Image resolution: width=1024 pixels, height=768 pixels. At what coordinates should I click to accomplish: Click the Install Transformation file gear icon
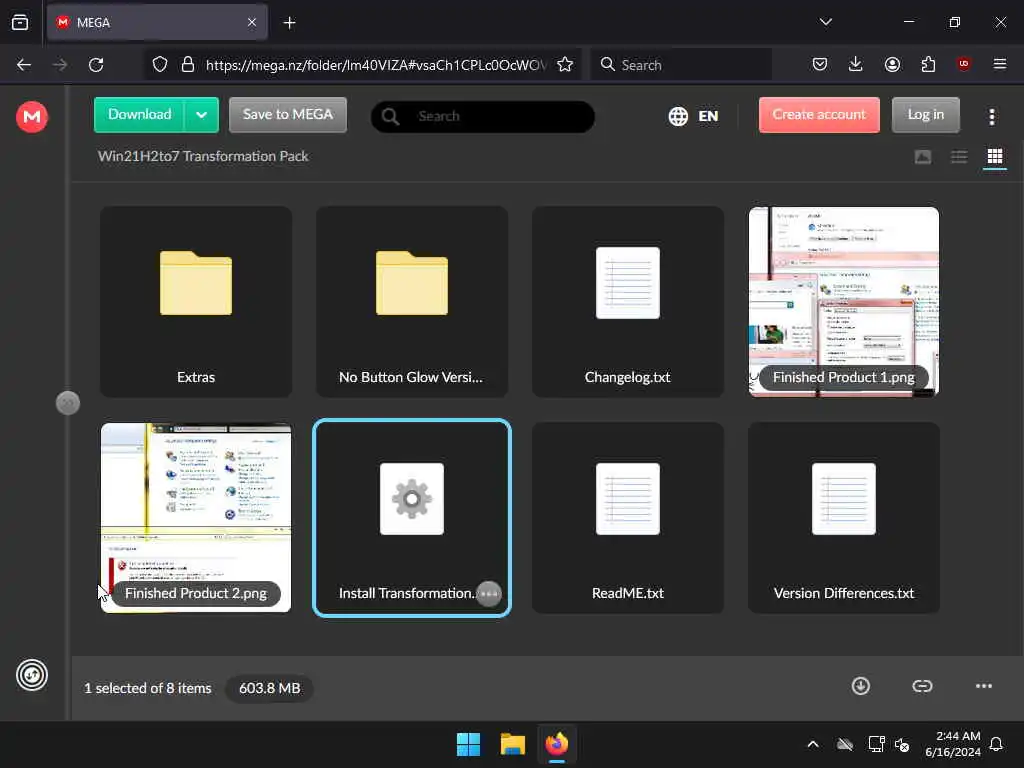(x=412, y=499)
